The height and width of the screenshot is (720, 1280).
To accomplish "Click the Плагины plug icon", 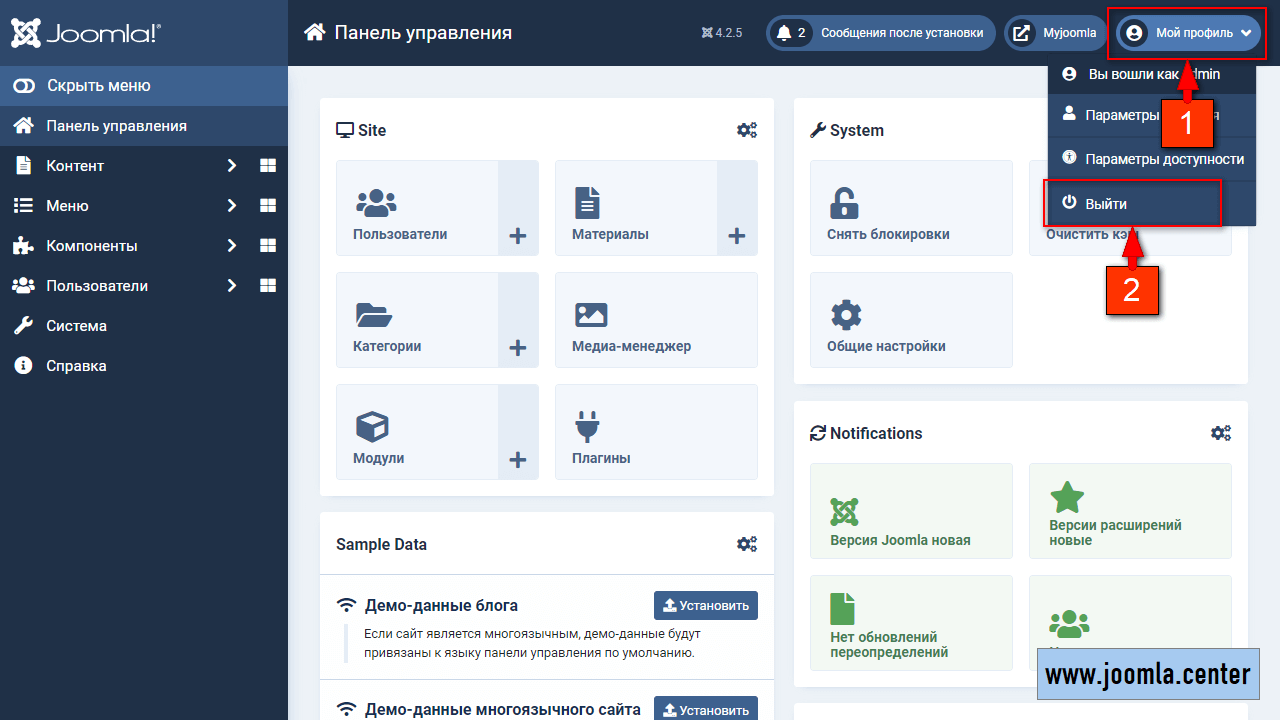I will (587, 427).
